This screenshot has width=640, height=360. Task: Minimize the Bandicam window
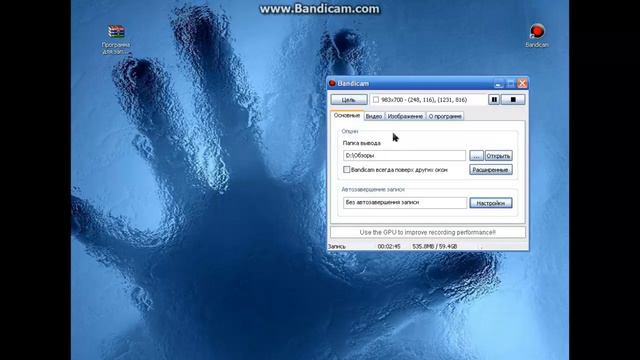click(x=498, y=84)
